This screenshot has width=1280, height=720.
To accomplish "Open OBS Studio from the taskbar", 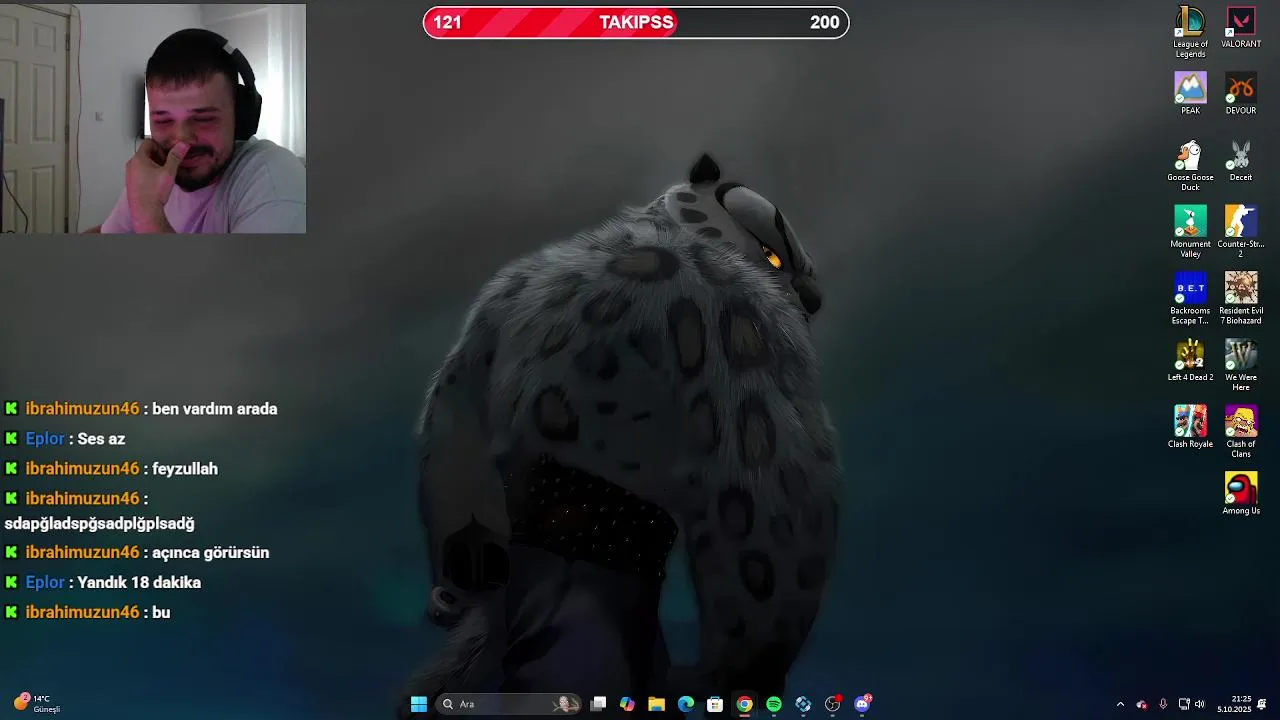I will [833, 704].
